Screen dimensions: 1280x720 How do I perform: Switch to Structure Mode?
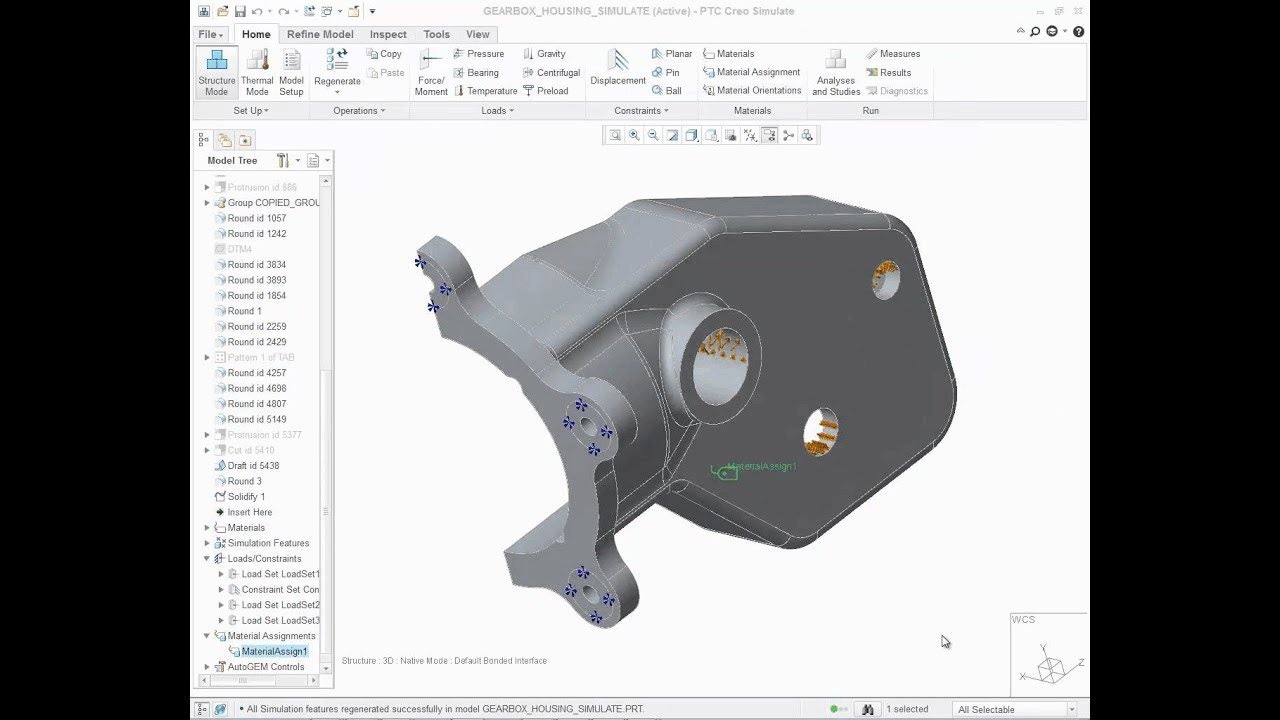[216, 72]
